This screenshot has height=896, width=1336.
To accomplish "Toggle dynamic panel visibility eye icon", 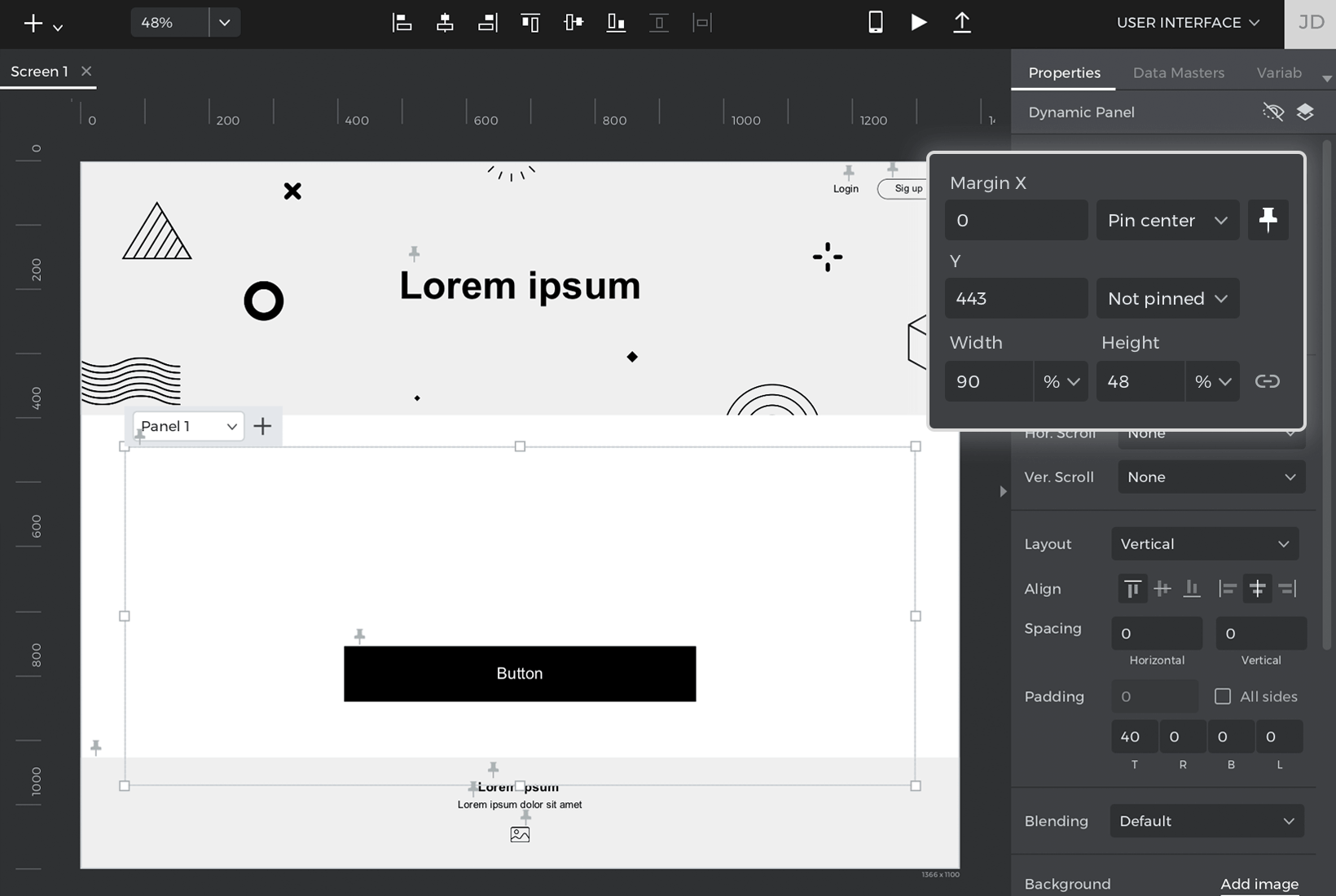I will (1272, 112).
